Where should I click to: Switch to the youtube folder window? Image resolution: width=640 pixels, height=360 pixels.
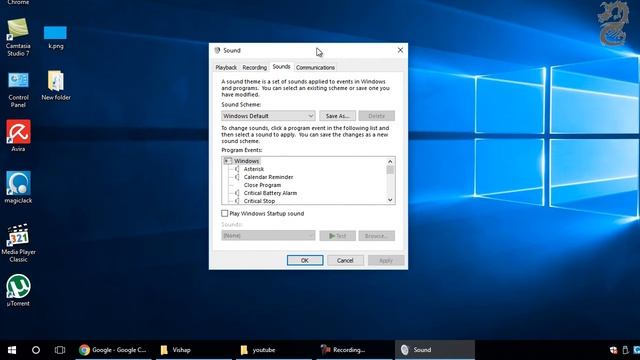273,350
